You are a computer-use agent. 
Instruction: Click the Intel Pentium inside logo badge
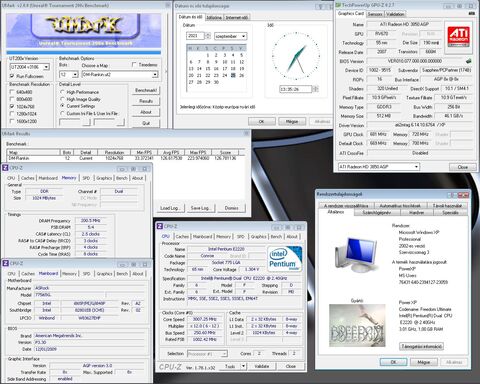285,259
